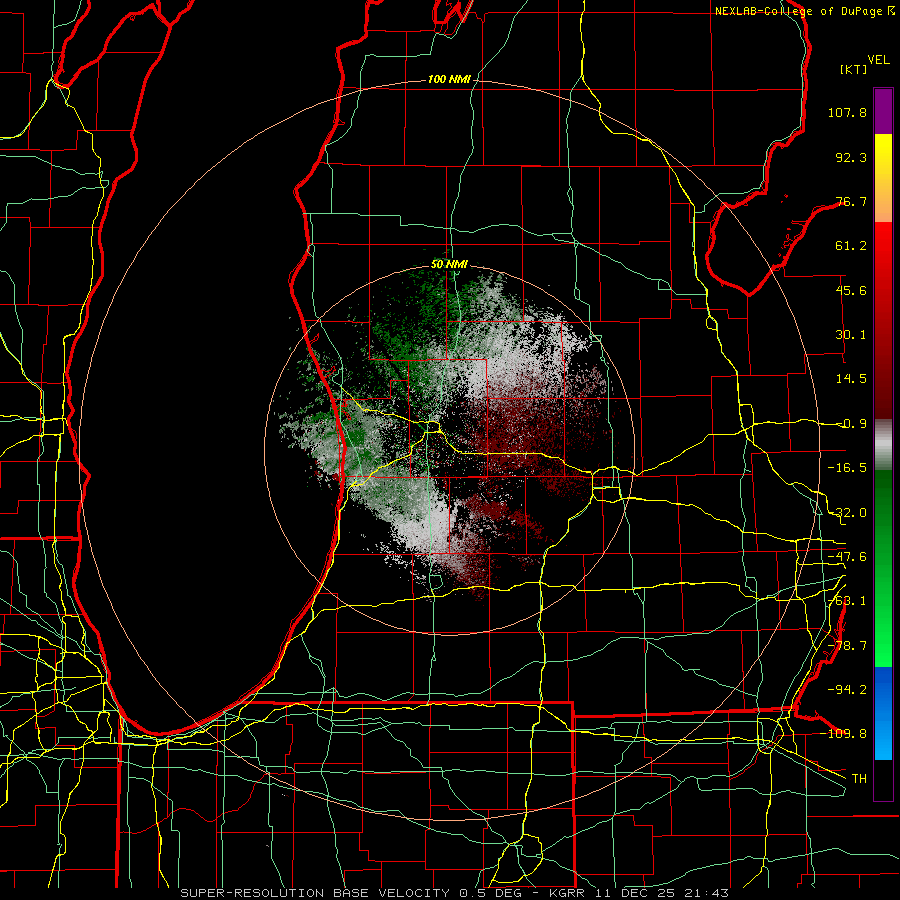The width and height of the screenshot is (900, 900).
Task: Click the 14.5 legend value
Action: (851, 379)
